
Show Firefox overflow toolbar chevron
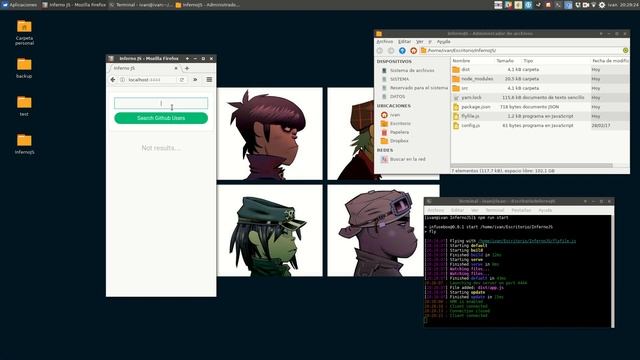click(x=195, y=80)
